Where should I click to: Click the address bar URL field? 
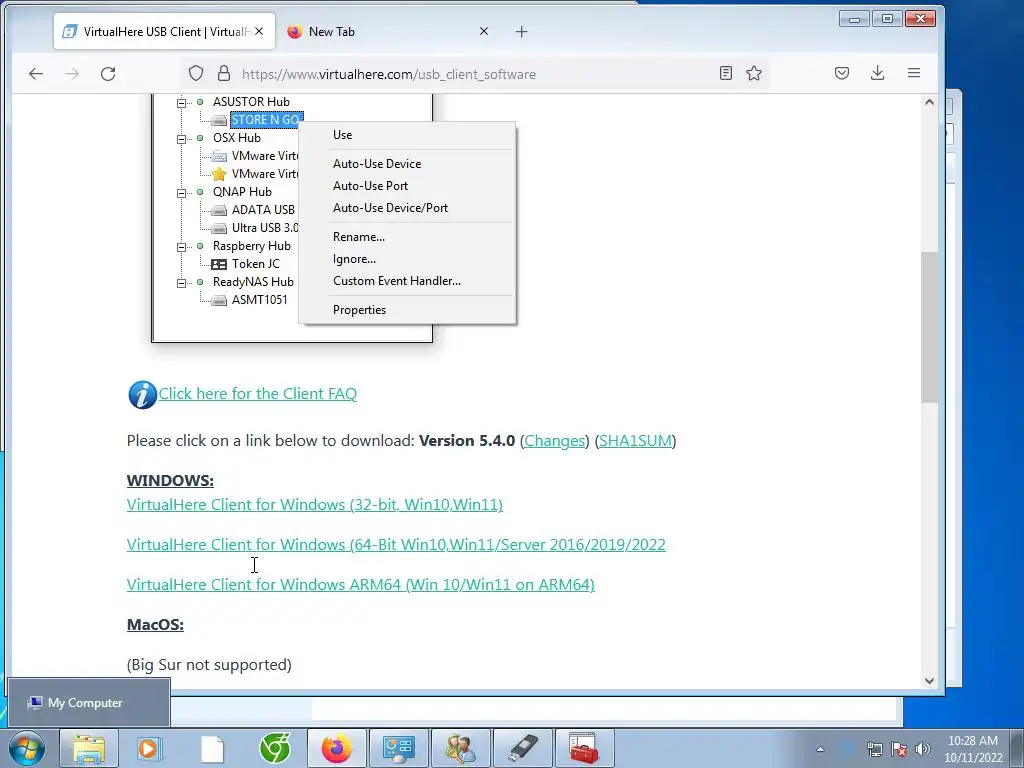477,74
